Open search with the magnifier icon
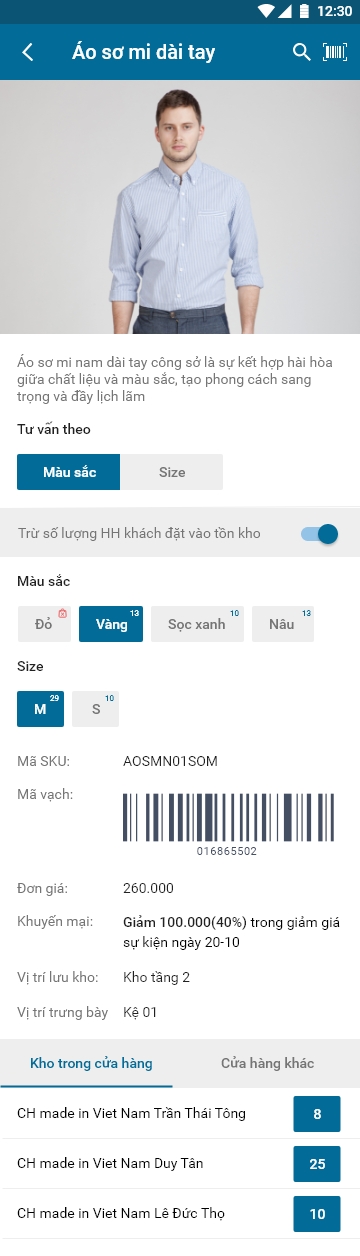The width and height of the screenshot is (360, 1256). click(x=301, y=52)
